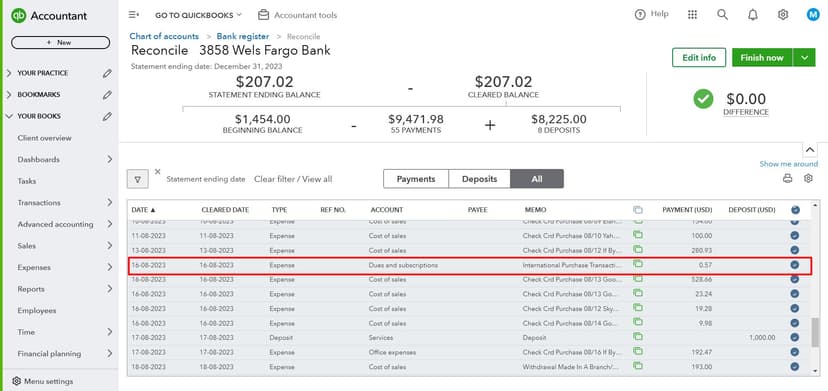This screenshot has height=391, width=828.
Task: Uncheck cleared circle on 280.93 row
Action: [795, 250]
